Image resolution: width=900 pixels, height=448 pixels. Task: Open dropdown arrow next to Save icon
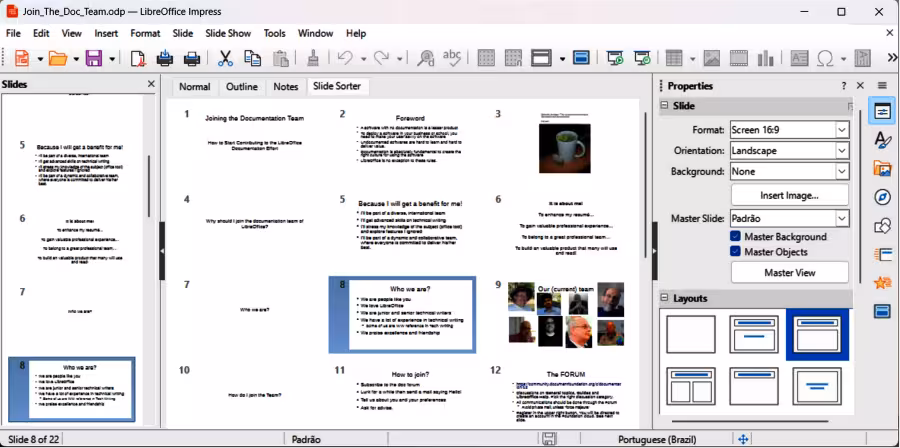pyautogui.click(x=112, y=59)
